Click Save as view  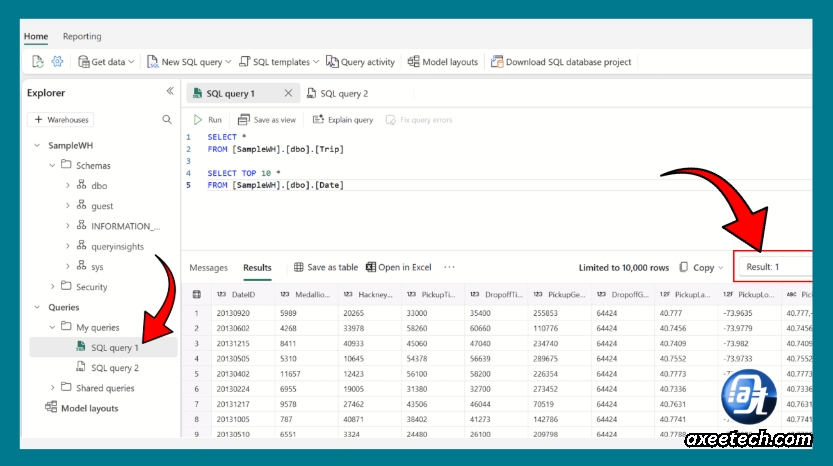pyautogui.click(x=267, y=120)
